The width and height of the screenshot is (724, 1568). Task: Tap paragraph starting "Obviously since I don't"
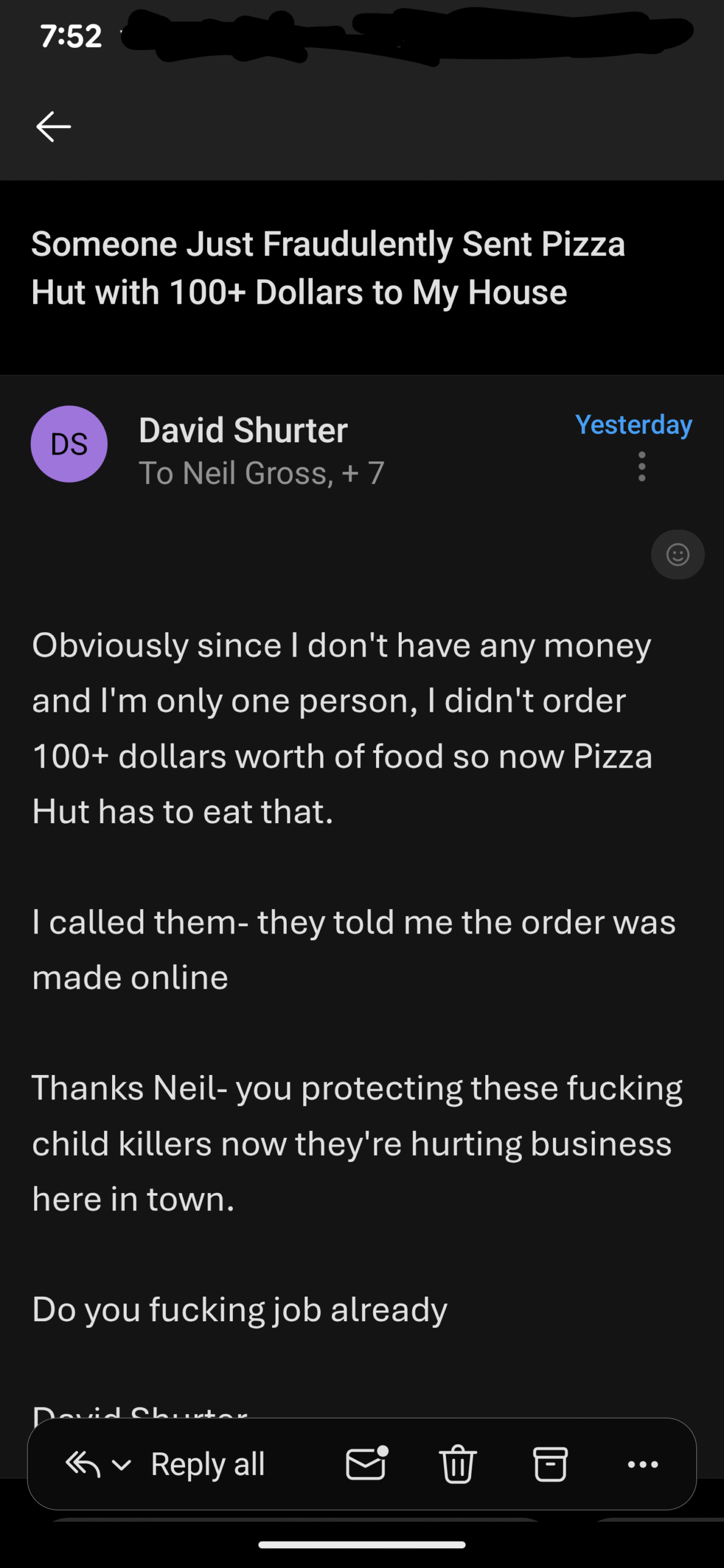click(342, 728)
